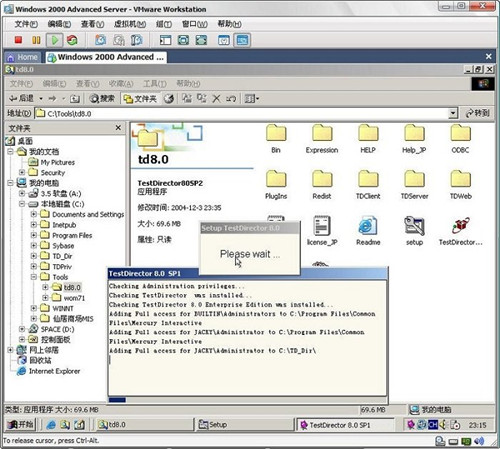Click the VMware take snapshot icon
500x449 pixels.
(x=101, y=40)
